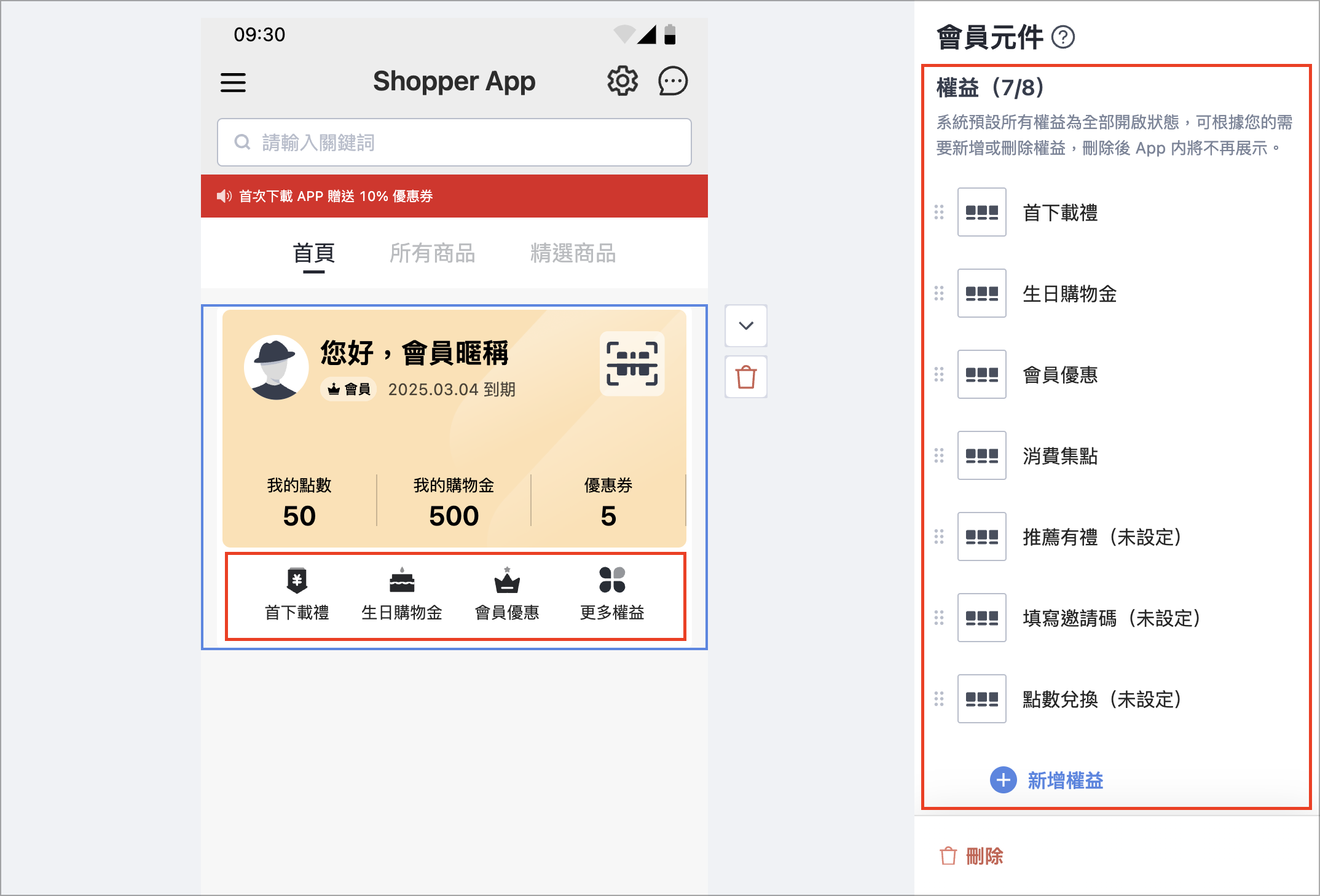
Task: Click the help question mark next to 會員元件
Action: click(x=1063, y=37)
